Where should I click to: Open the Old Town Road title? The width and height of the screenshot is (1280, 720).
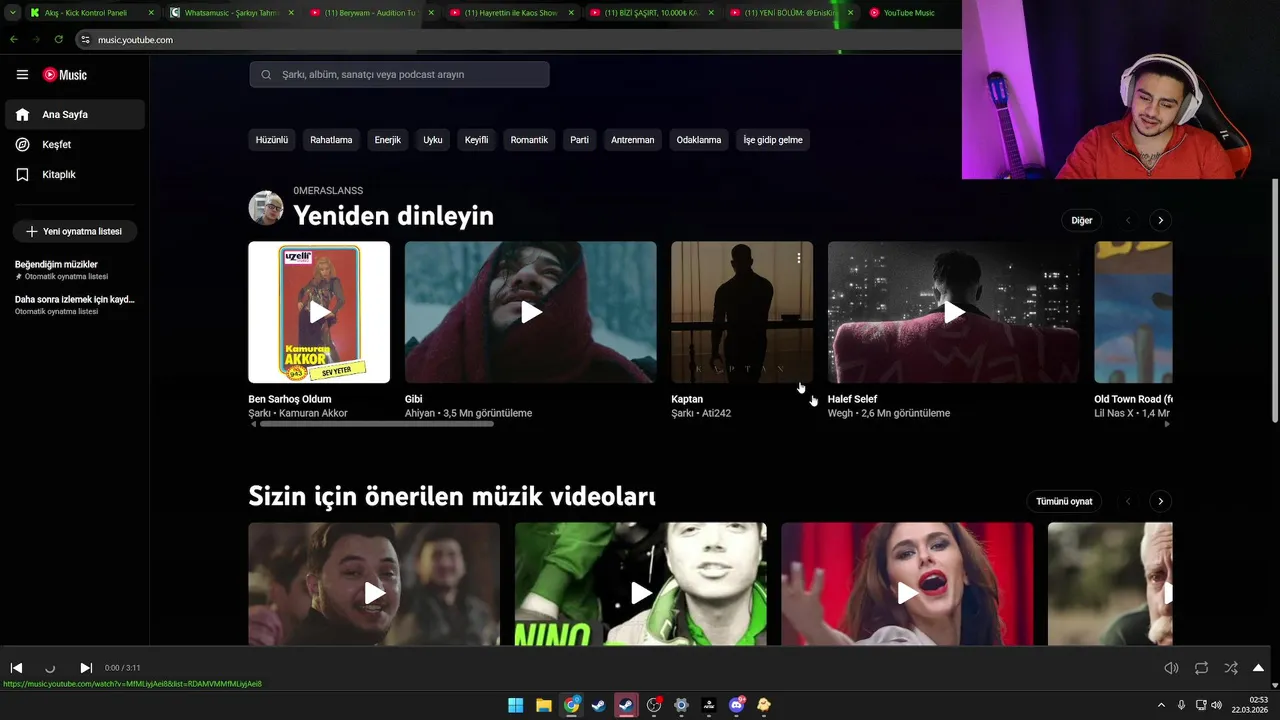coord(1133,399)
